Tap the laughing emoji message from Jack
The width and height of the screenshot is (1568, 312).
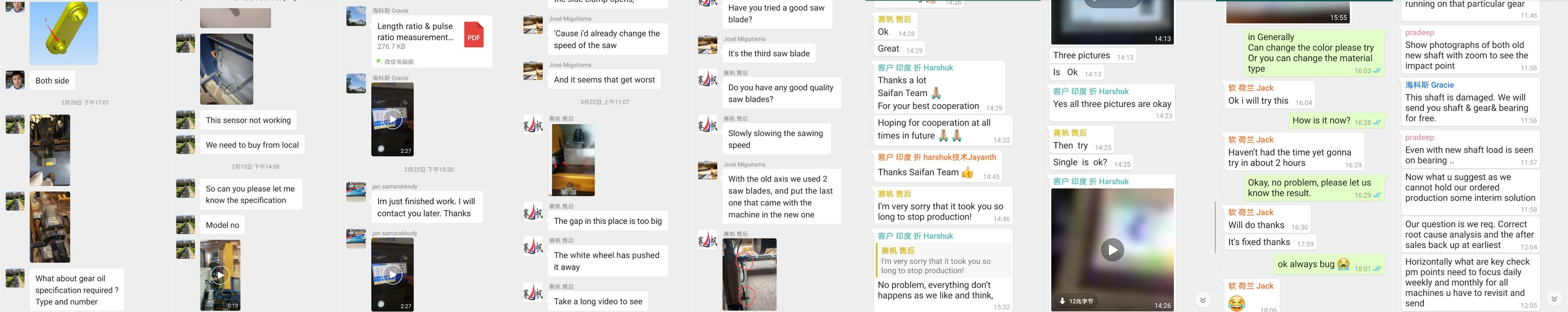[1236, 303]
